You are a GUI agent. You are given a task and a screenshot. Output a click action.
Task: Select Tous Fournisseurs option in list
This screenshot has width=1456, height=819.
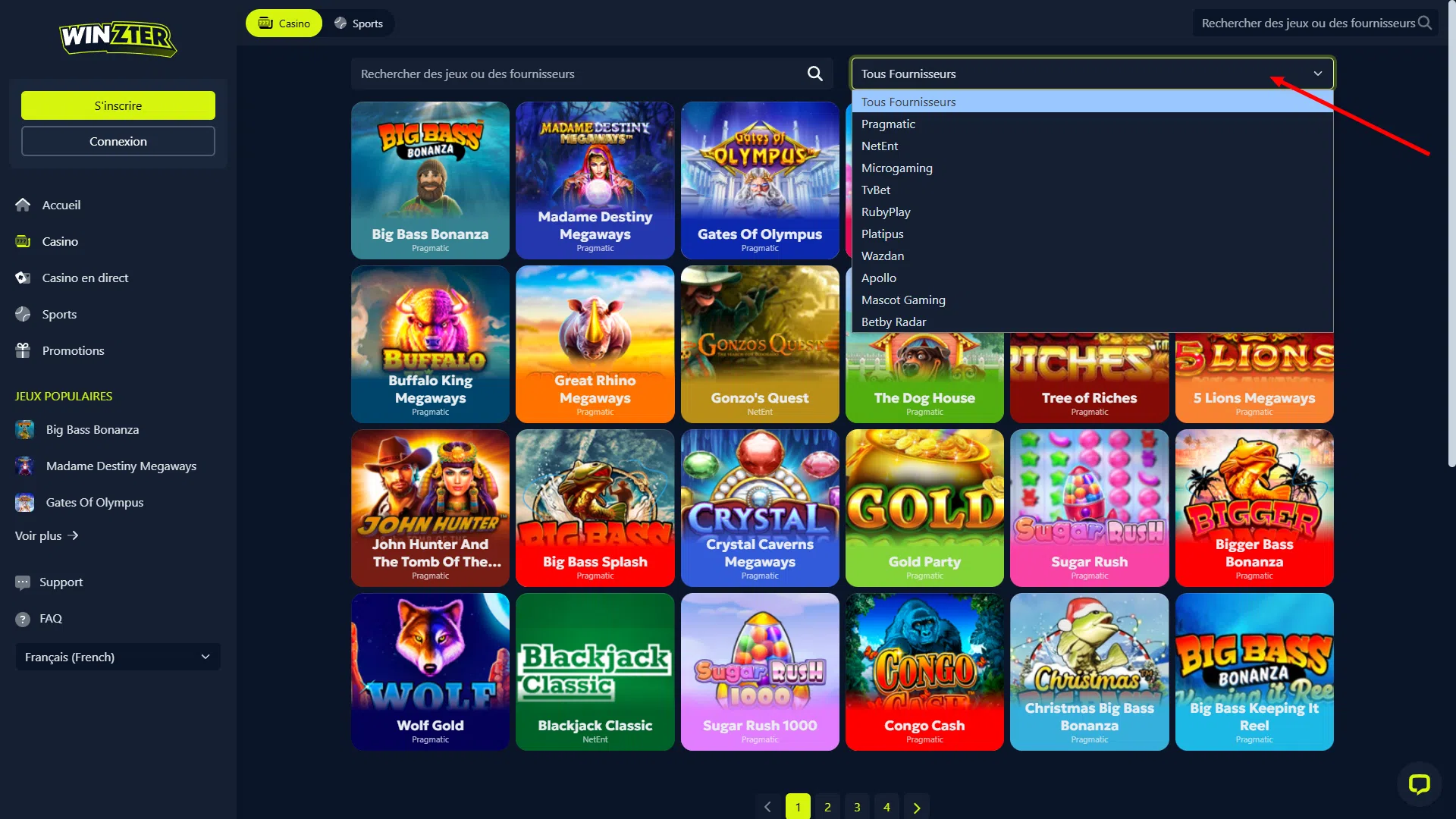tap(1093, 102)
